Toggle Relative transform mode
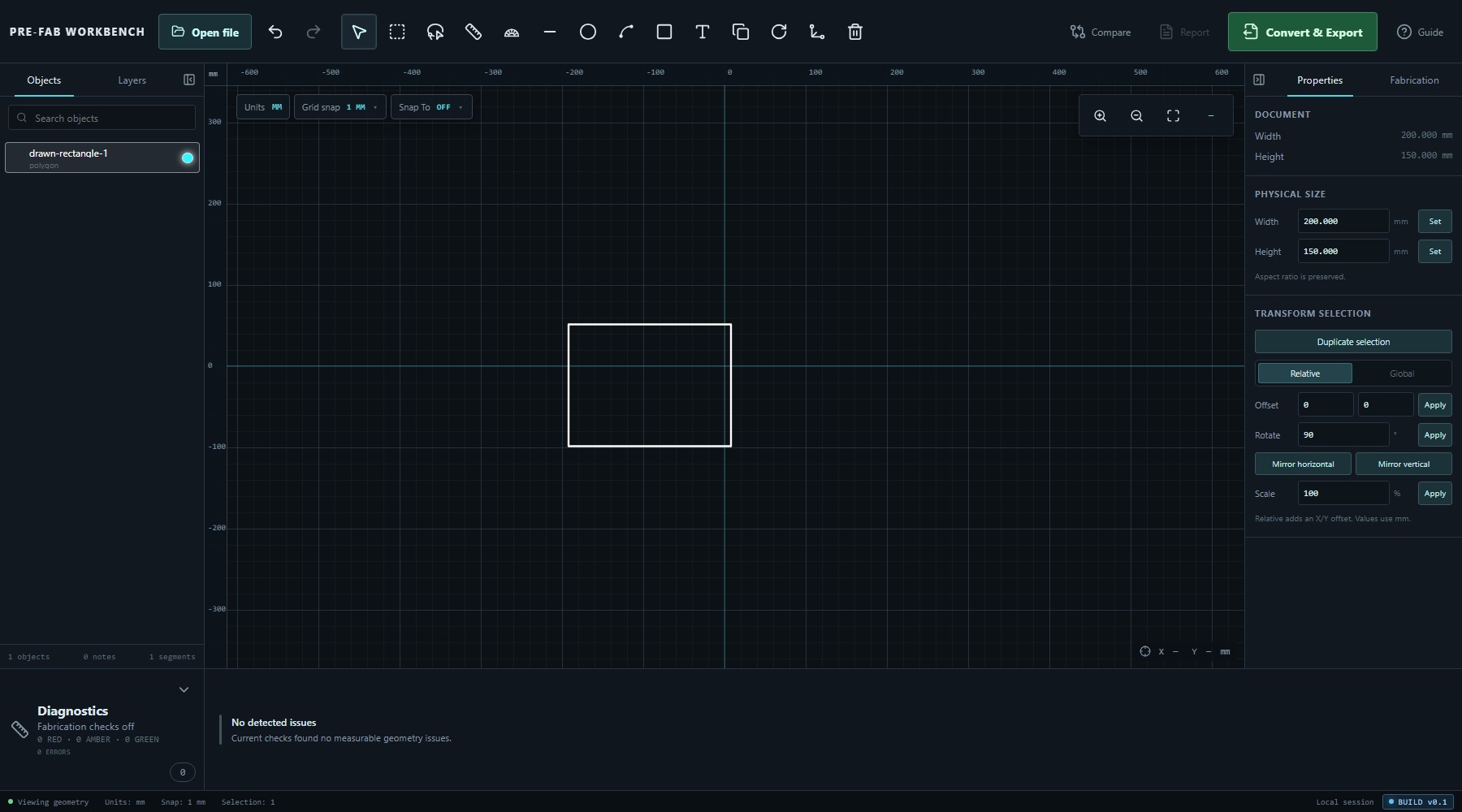Screen dimensions: 1462x812 1305,374
